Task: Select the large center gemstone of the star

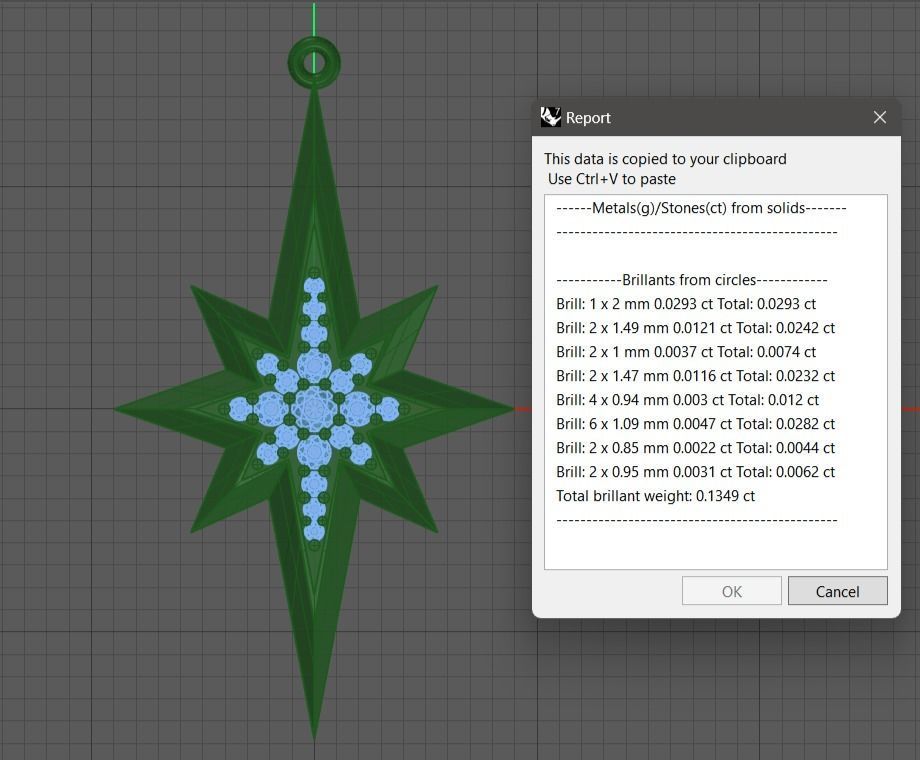Action: [314, 408]
